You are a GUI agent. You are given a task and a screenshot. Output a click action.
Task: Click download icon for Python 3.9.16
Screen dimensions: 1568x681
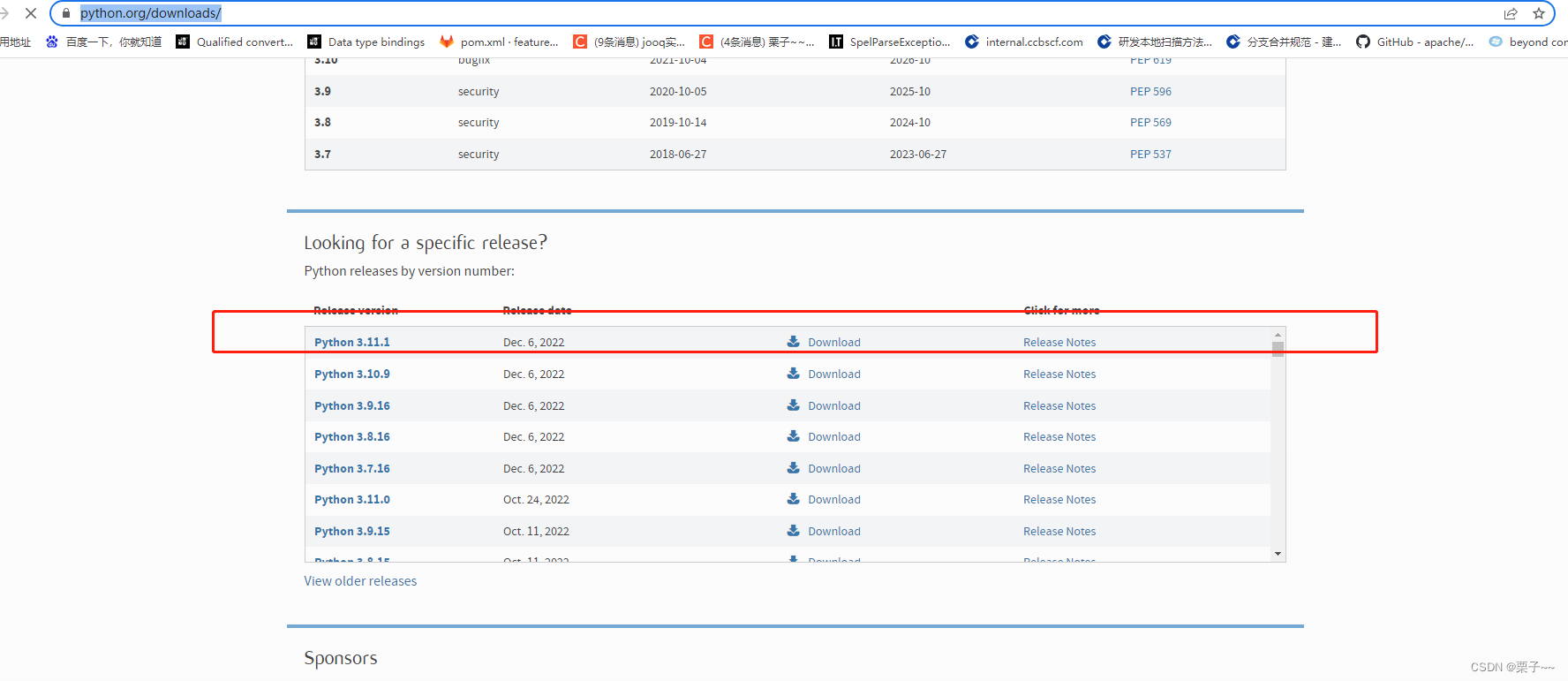794,405
